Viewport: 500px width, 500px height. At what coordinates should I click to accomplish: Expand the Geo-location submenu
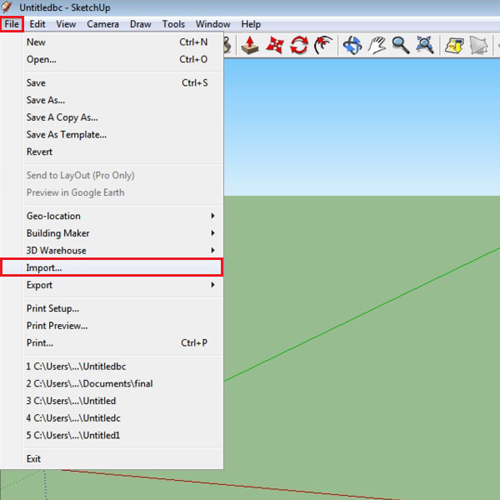click(112, 216)
